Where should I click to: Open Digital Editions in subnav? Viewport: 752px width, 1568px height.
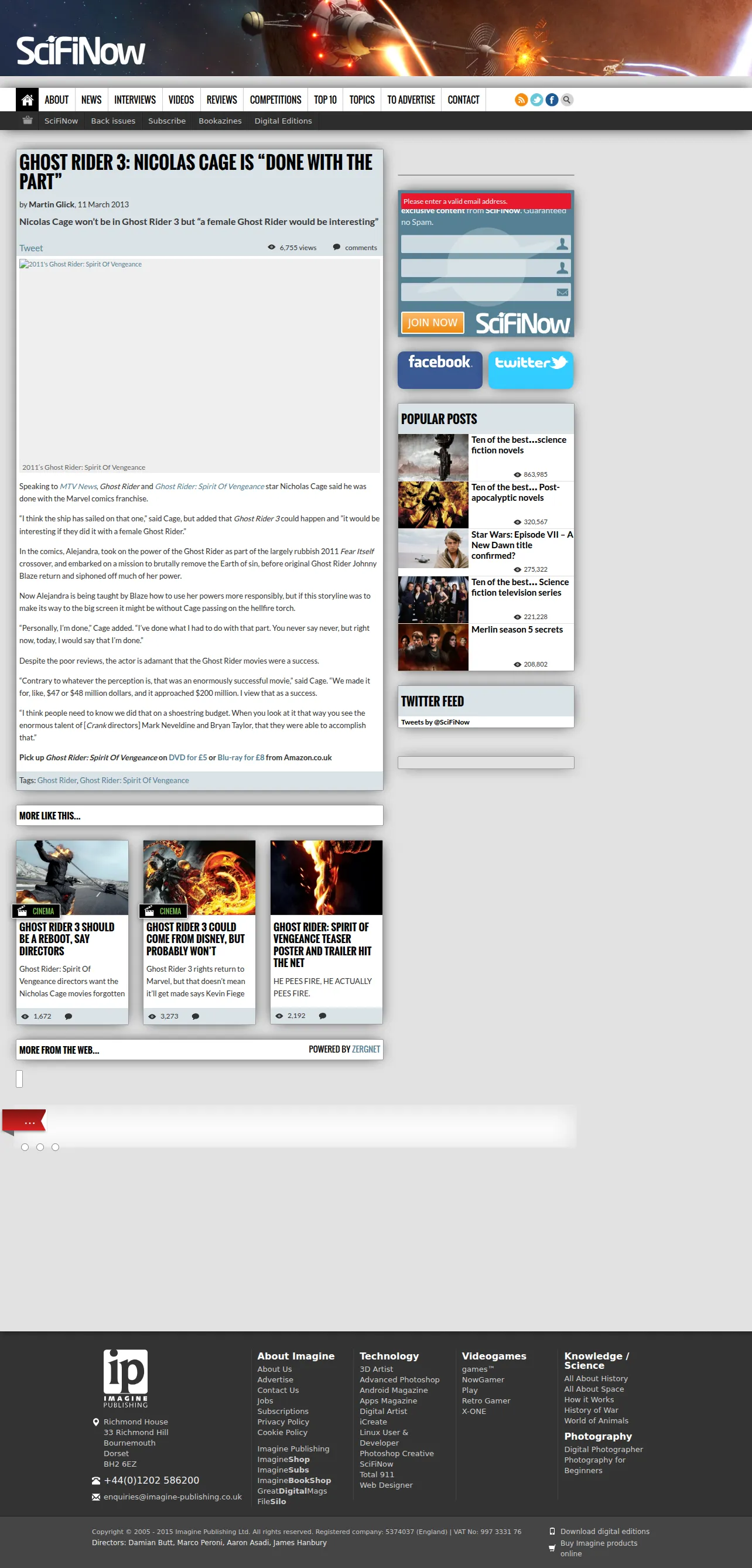tap(283, 121)
